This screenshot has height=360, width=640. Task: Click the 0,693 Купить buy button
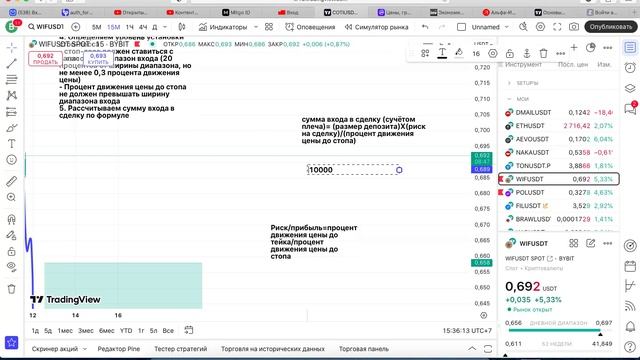[98, 58]
